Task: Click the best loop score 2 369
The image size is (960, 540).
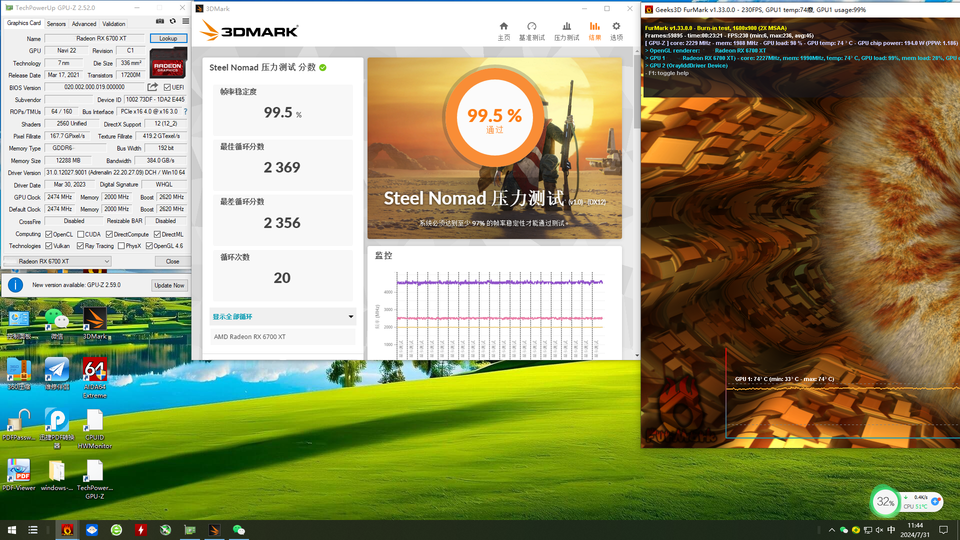Action: coord(282,167)
